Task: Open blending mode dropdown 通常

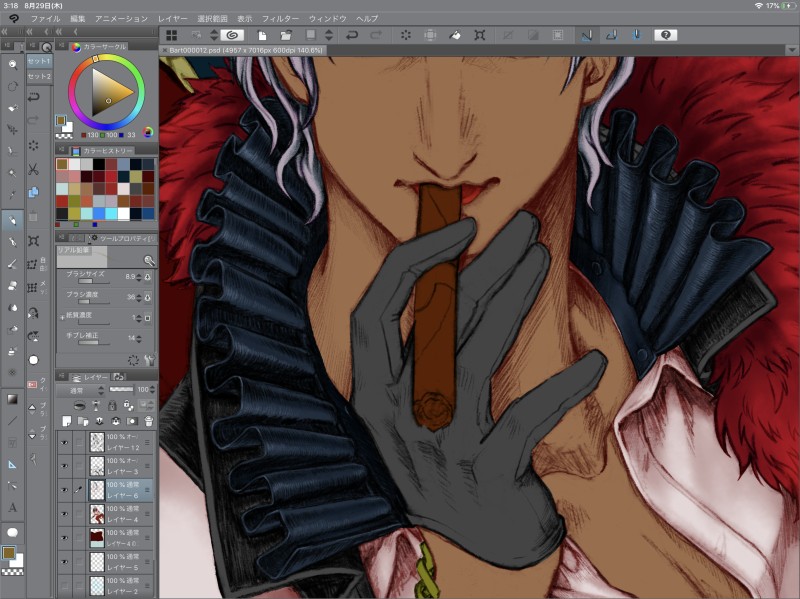Action: coord(80,390)
